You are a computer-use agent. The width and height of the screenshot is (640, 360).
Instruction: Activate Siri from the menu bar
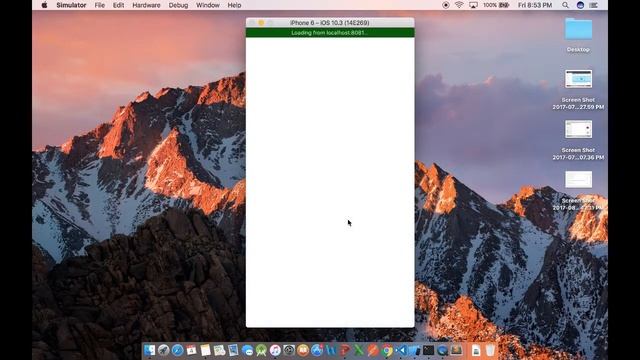point(580,5)
